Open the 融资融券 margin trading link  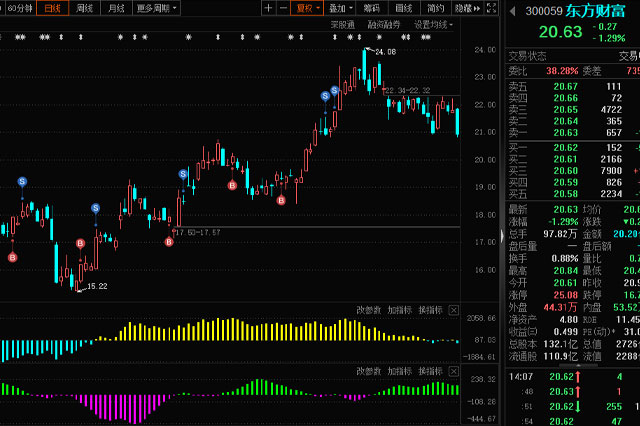coord(384,25)
